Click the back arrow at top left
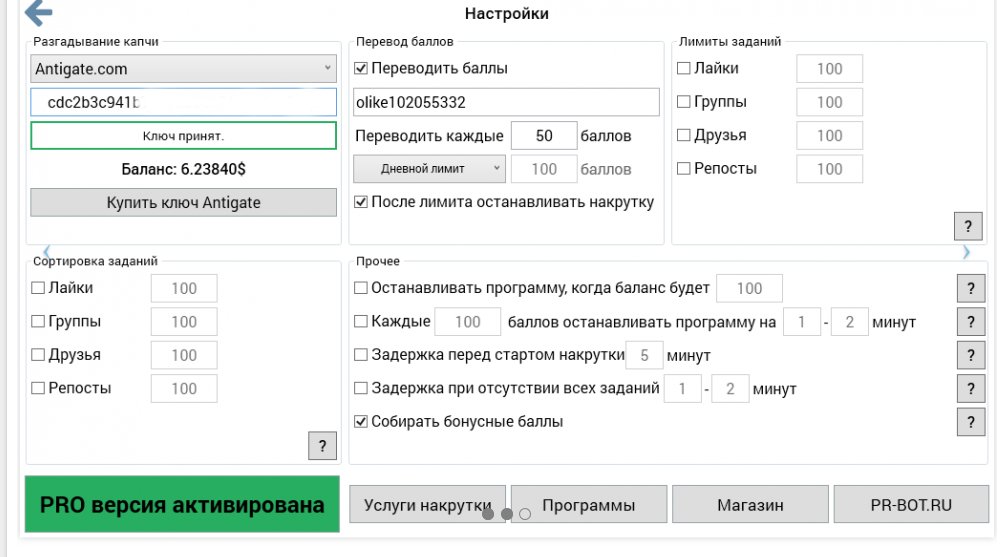 (38, 14)
